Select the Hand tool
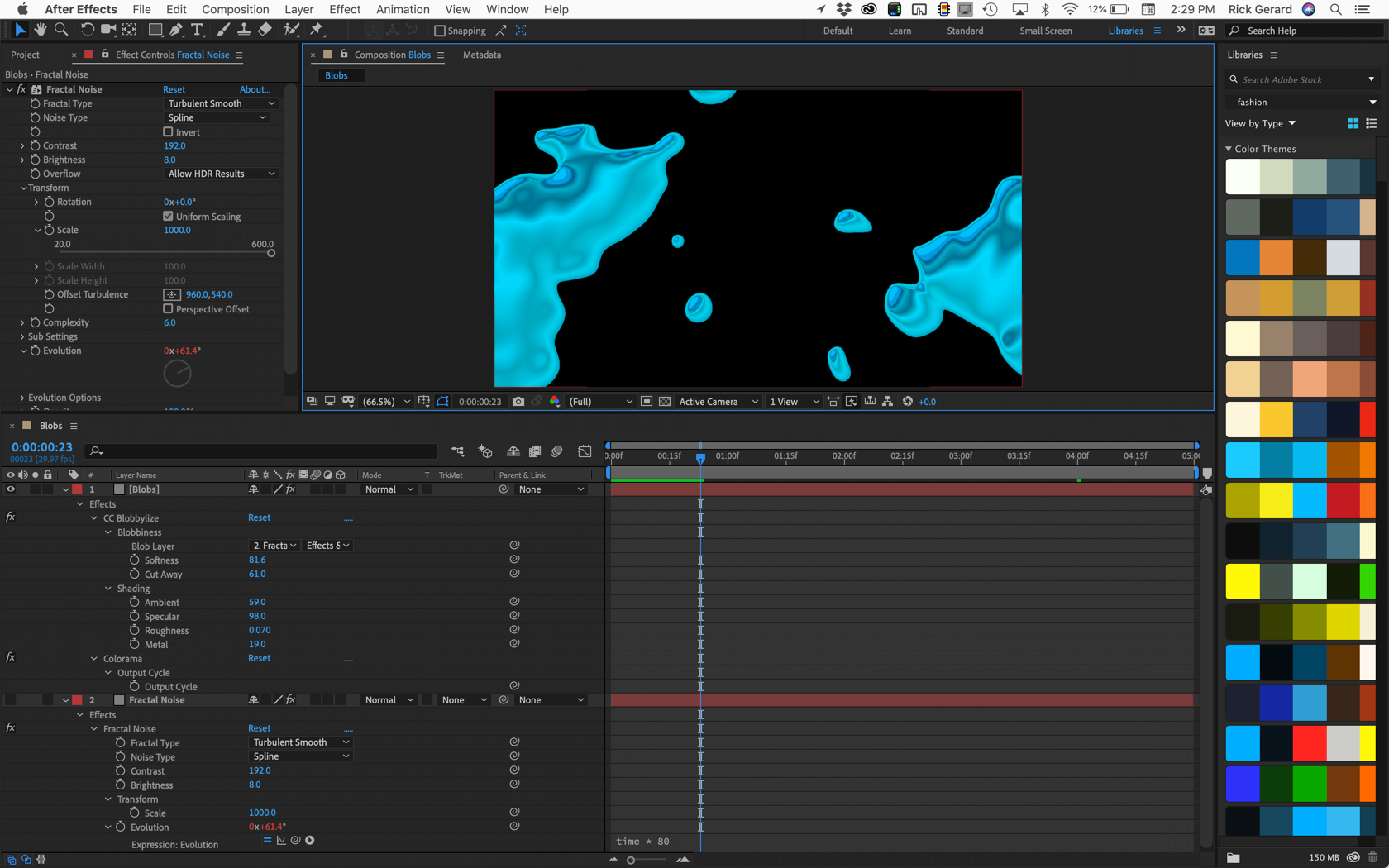The width and height of the screenshot is (1389, 868). click(x=40, y=30)
